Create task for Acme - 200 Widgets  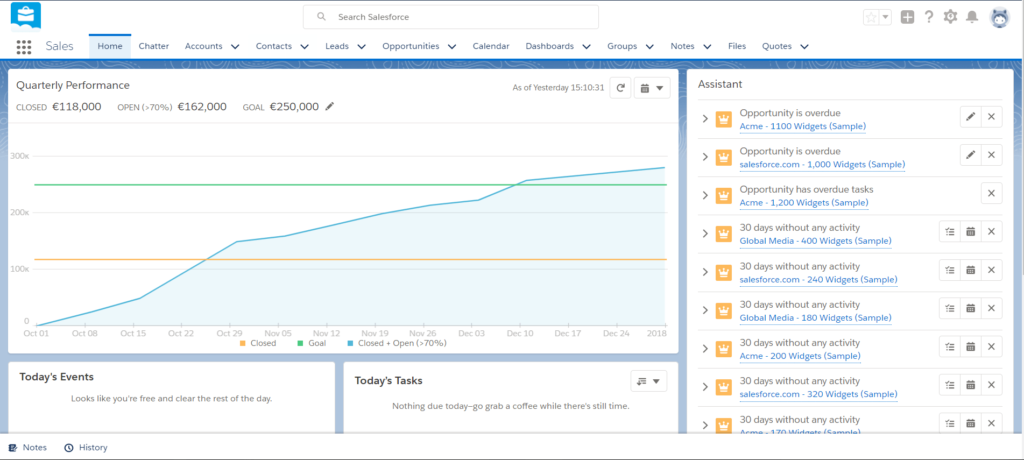tap(950, 346)
